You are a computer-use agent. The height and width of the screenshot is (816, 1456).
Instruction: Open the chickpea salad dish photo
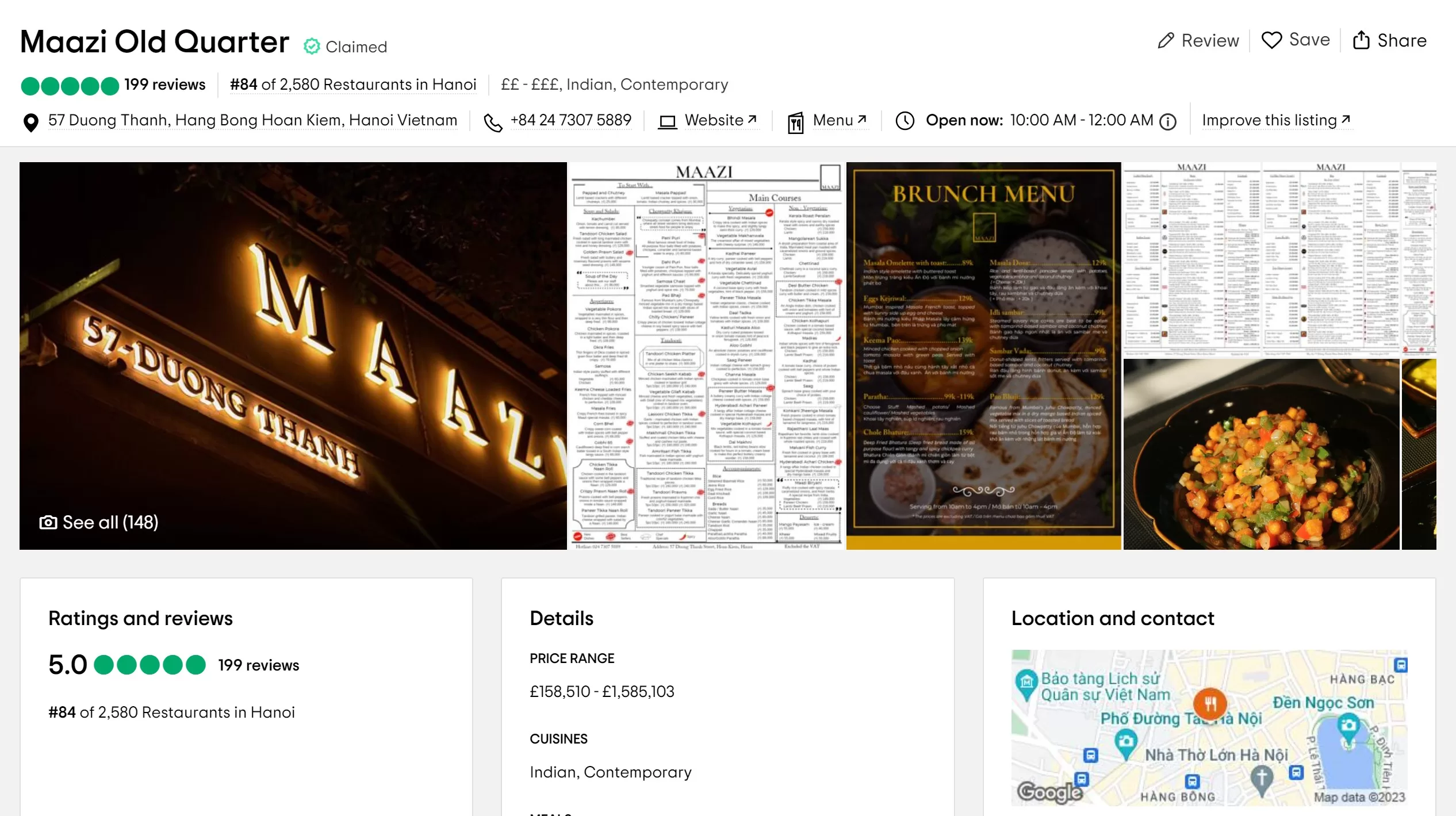pos(1261,454)
